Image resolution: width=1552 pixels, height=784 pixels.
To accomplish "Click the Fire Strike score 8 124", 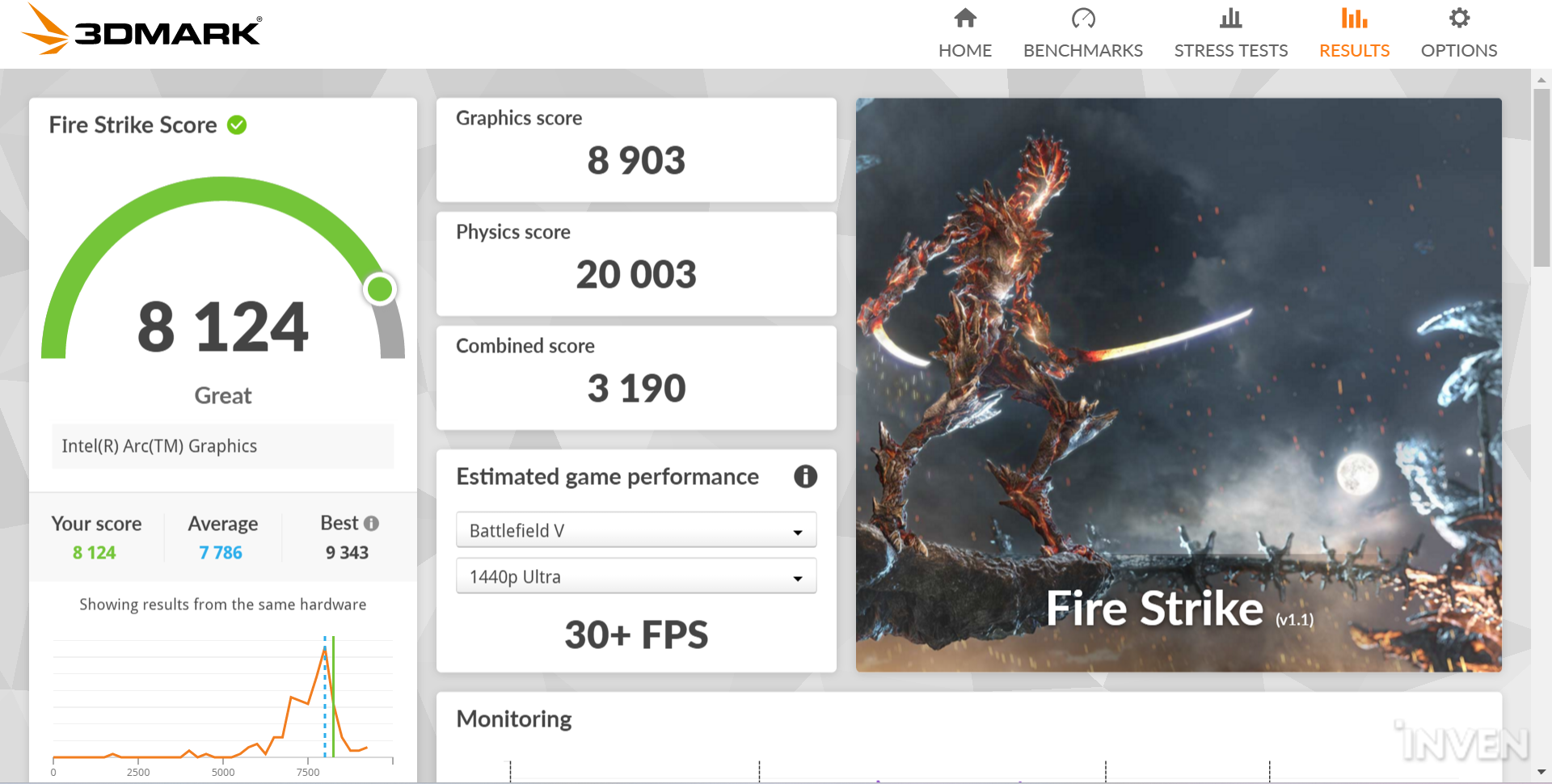I will tap(223, 327).
